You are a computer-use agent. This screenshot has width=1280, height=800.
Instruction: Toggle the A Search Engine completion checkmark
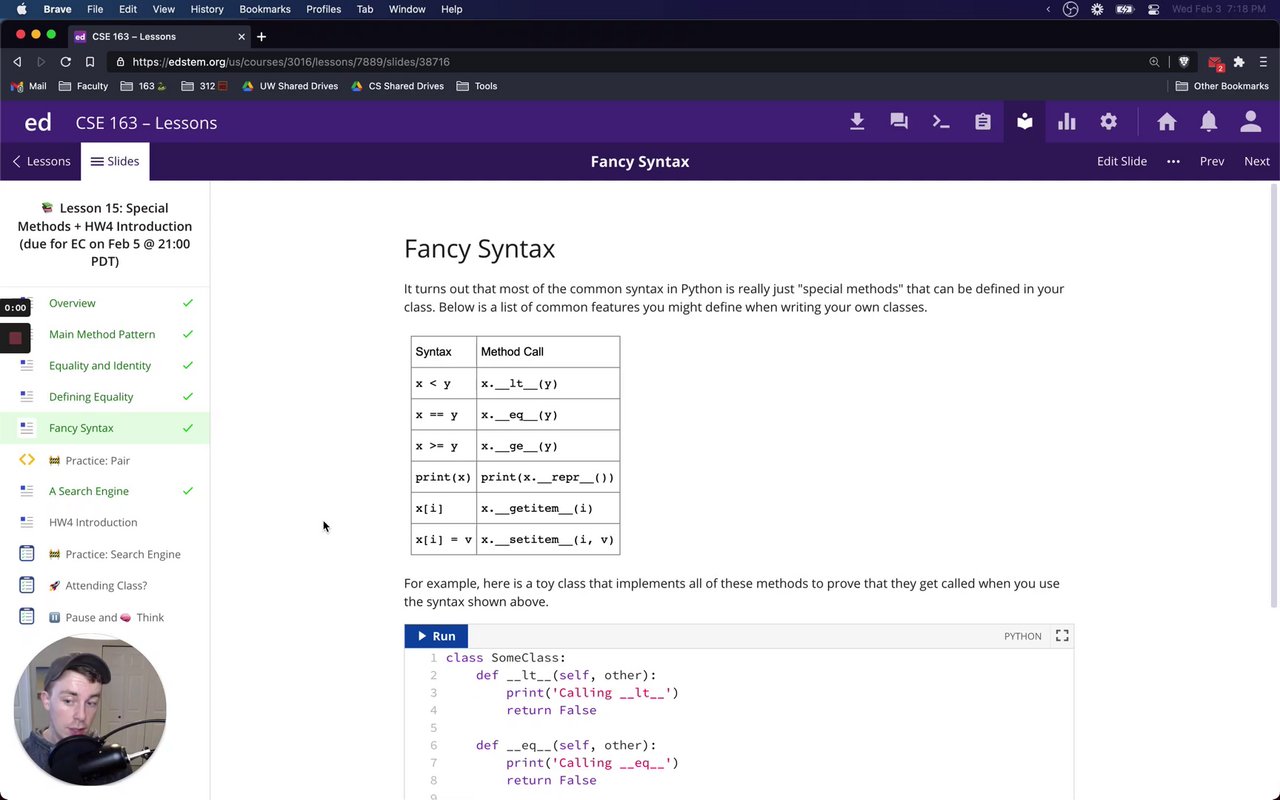(188, 491)
